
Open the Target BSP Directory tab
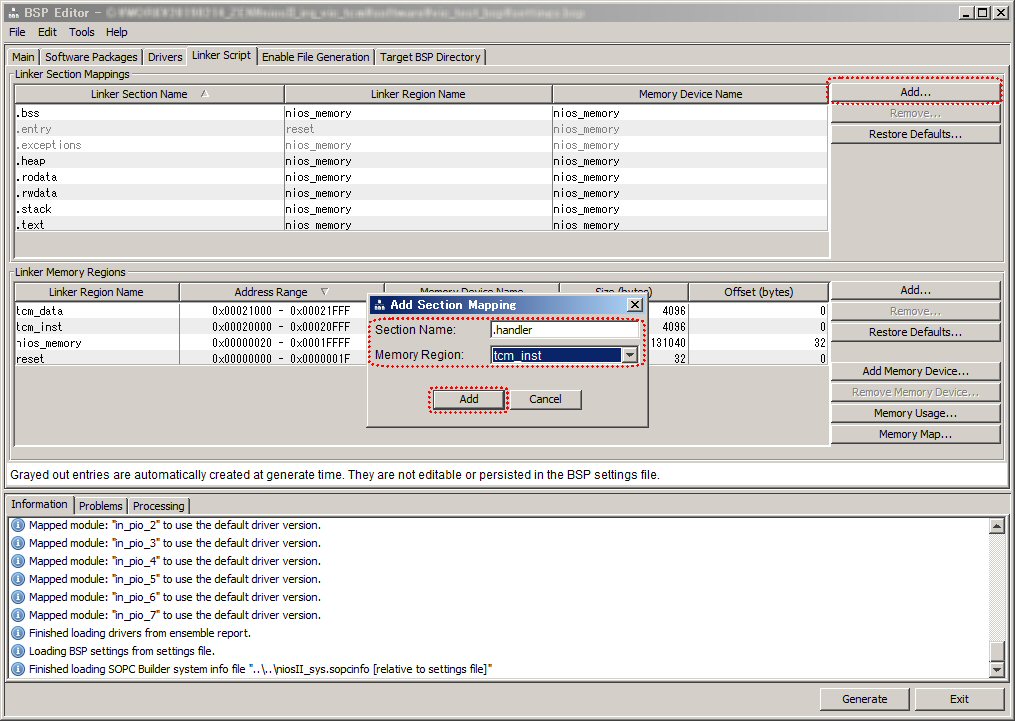coord(430,57)
